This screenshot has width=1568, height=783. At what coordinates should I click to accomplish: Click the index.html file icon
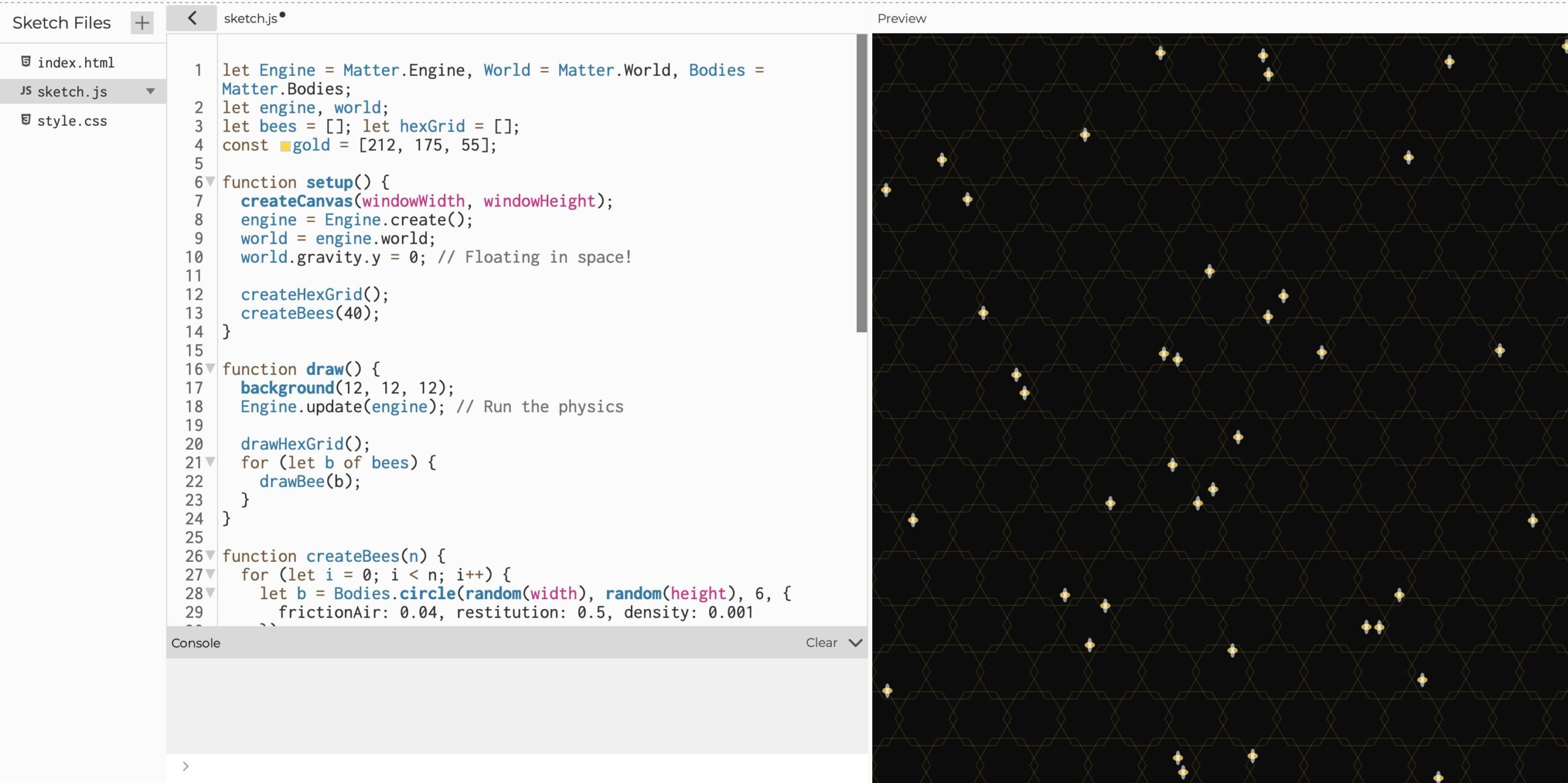click(x=26, y=61)
